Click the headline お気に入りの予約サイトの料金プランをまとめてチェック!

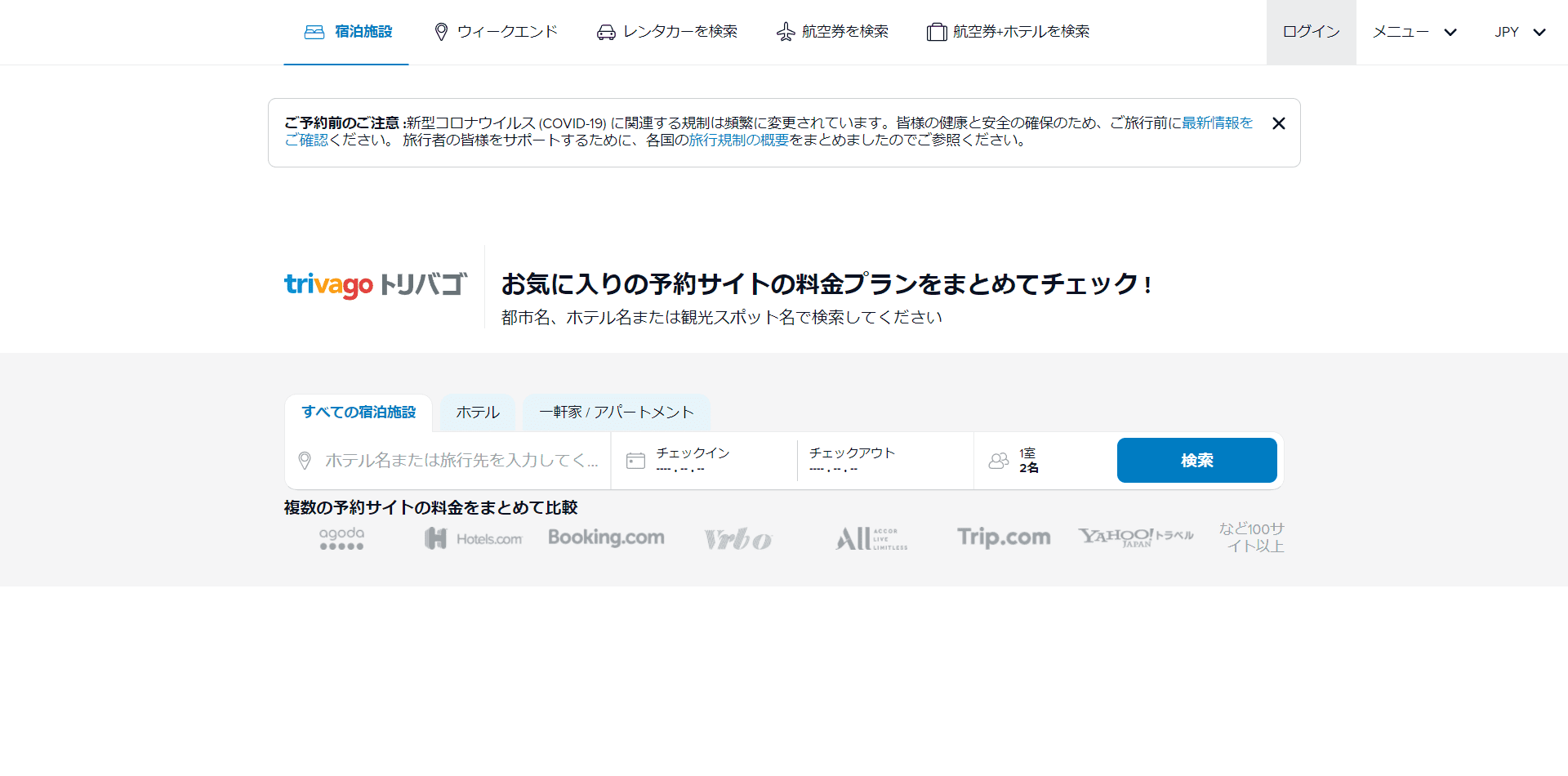pyautogui.click(x=826, y=284)
